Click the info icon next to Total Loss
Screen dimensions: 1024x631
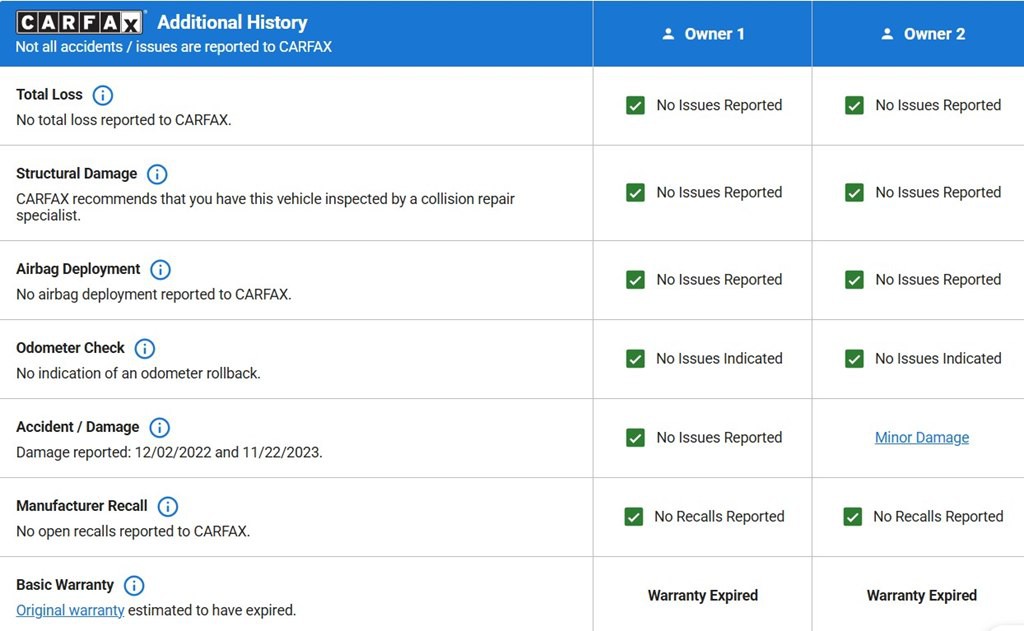point(103,95)
